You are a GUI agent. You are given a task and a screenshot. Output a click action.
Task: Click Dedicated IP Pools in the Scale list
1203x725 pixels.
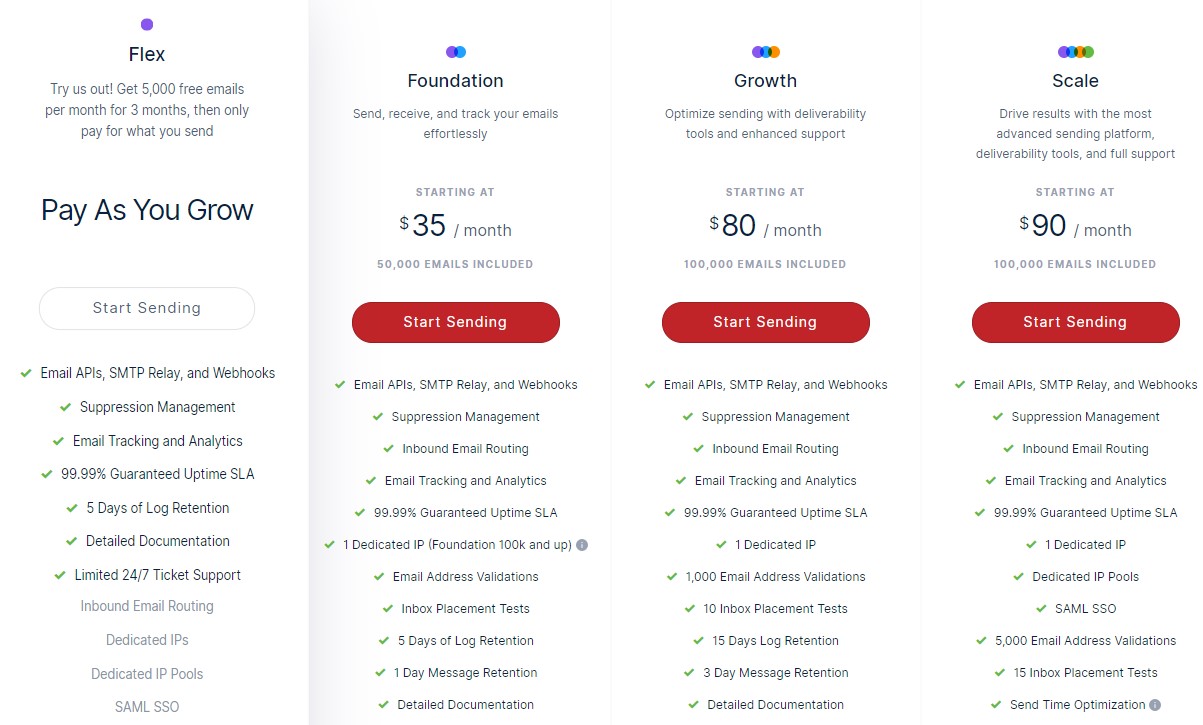pyautogui.click(x=1086, y=577)
